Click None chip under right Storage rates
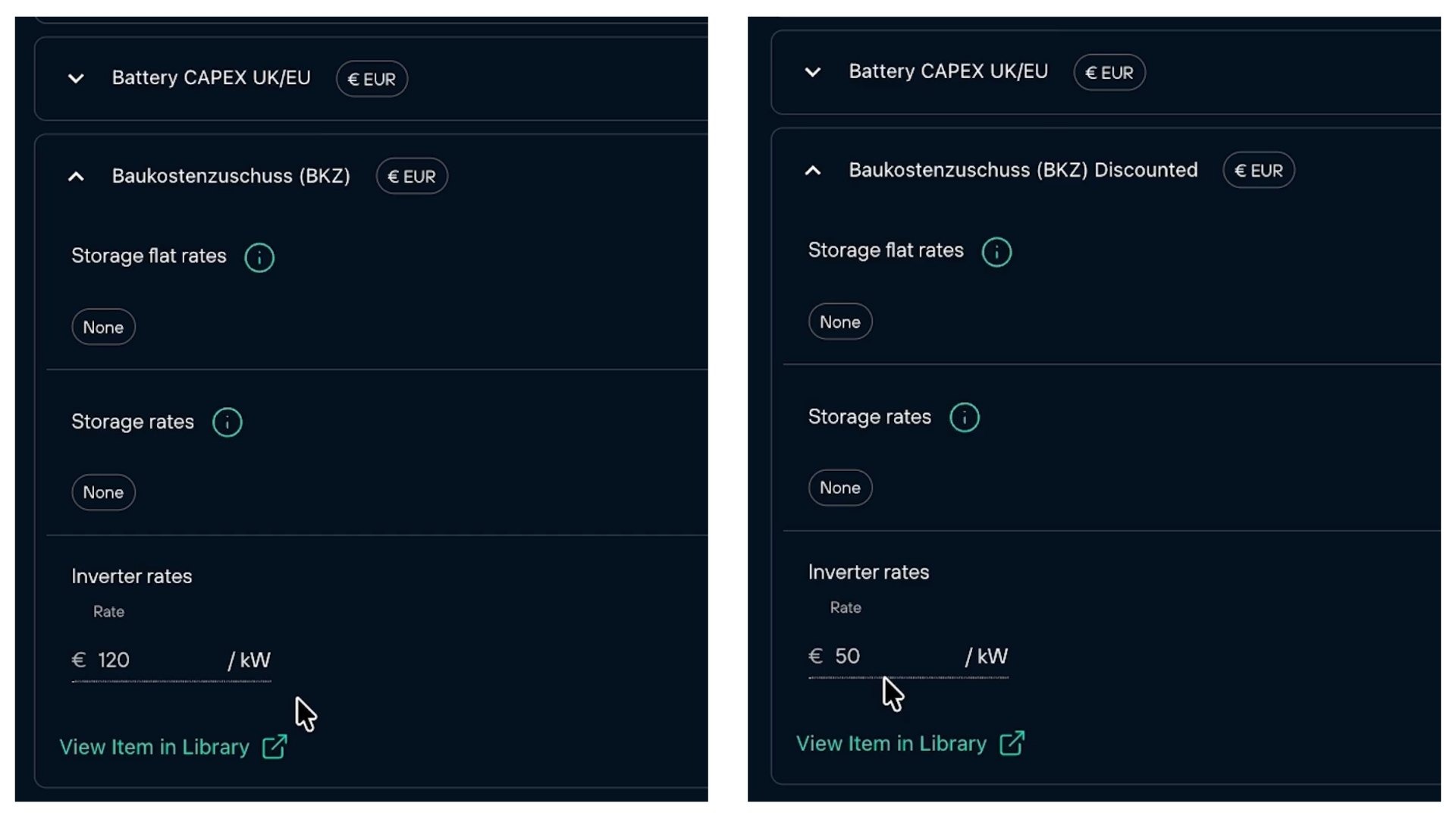1456x819 pixels. coord(839,488)
